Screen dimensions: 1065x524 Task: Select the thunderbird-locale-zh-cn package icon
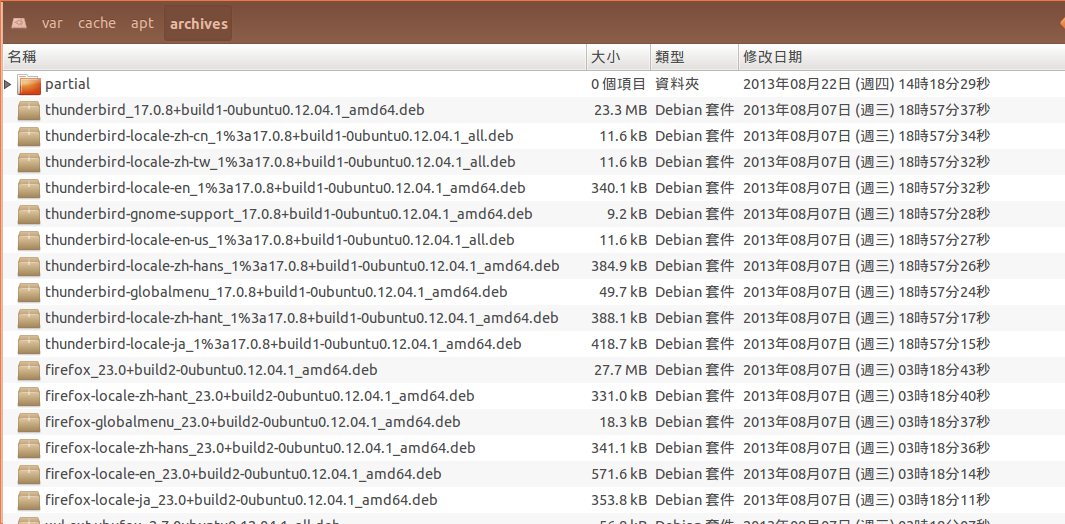coord(29,136)
